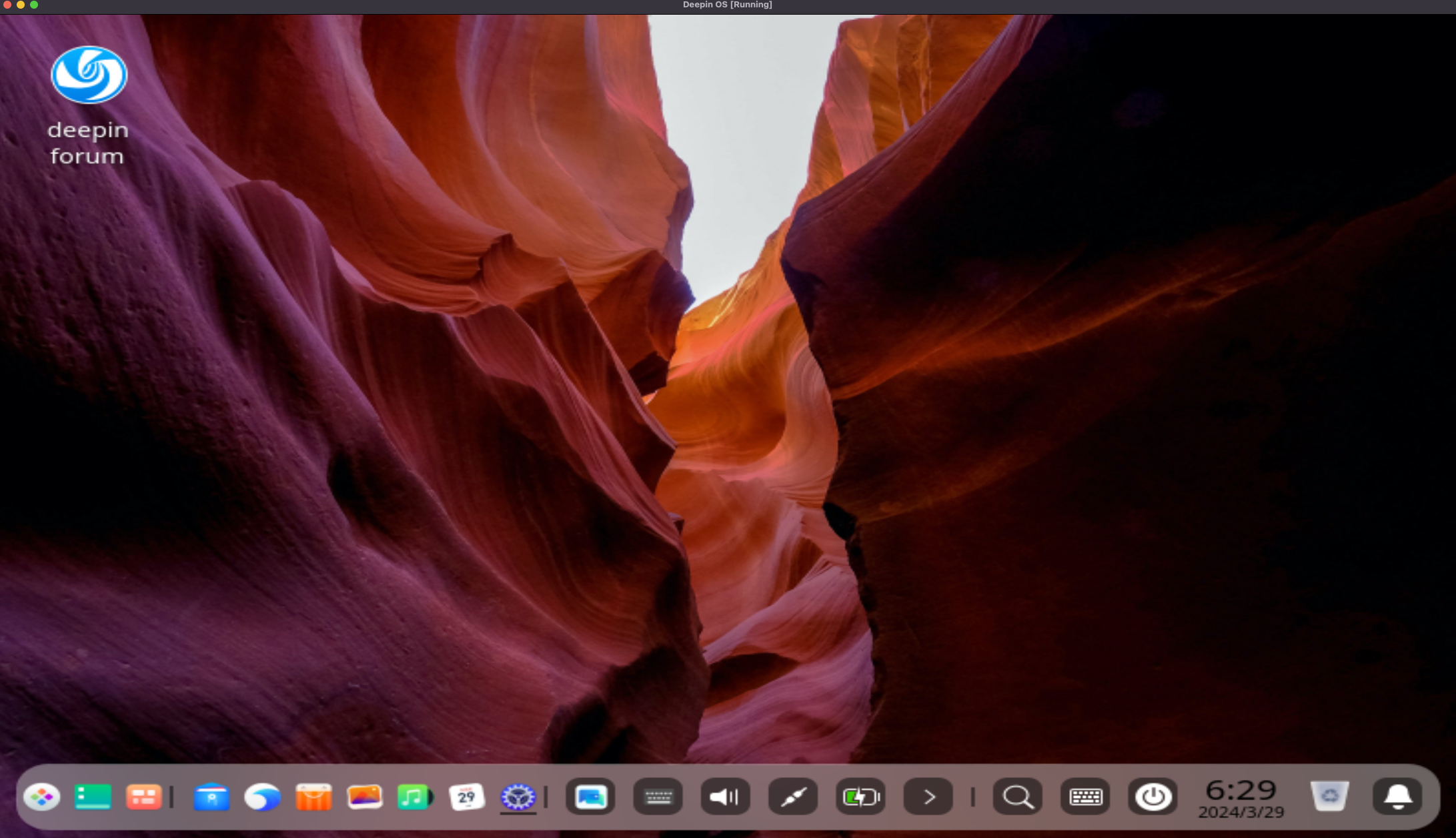
Task: Check battery power status in tray
Action: (x=860, y=797)
